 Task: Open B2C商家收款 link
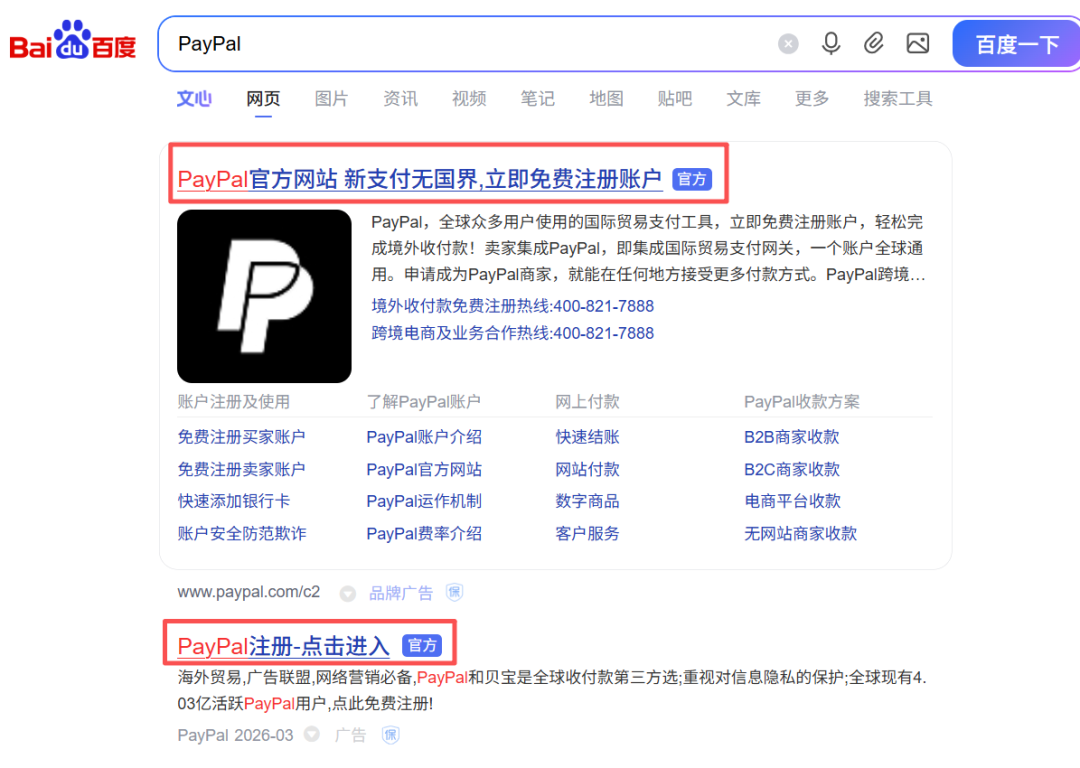coord(791,469)
